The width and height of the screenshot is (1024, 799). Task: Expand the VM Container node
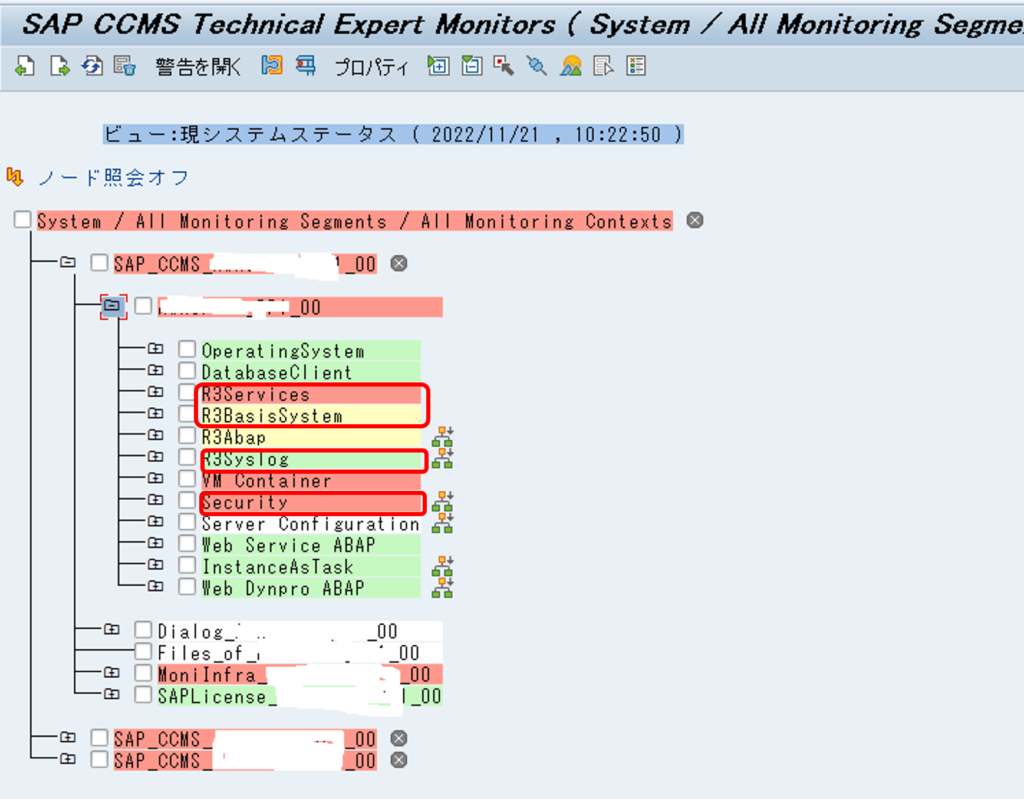point(155,478)
